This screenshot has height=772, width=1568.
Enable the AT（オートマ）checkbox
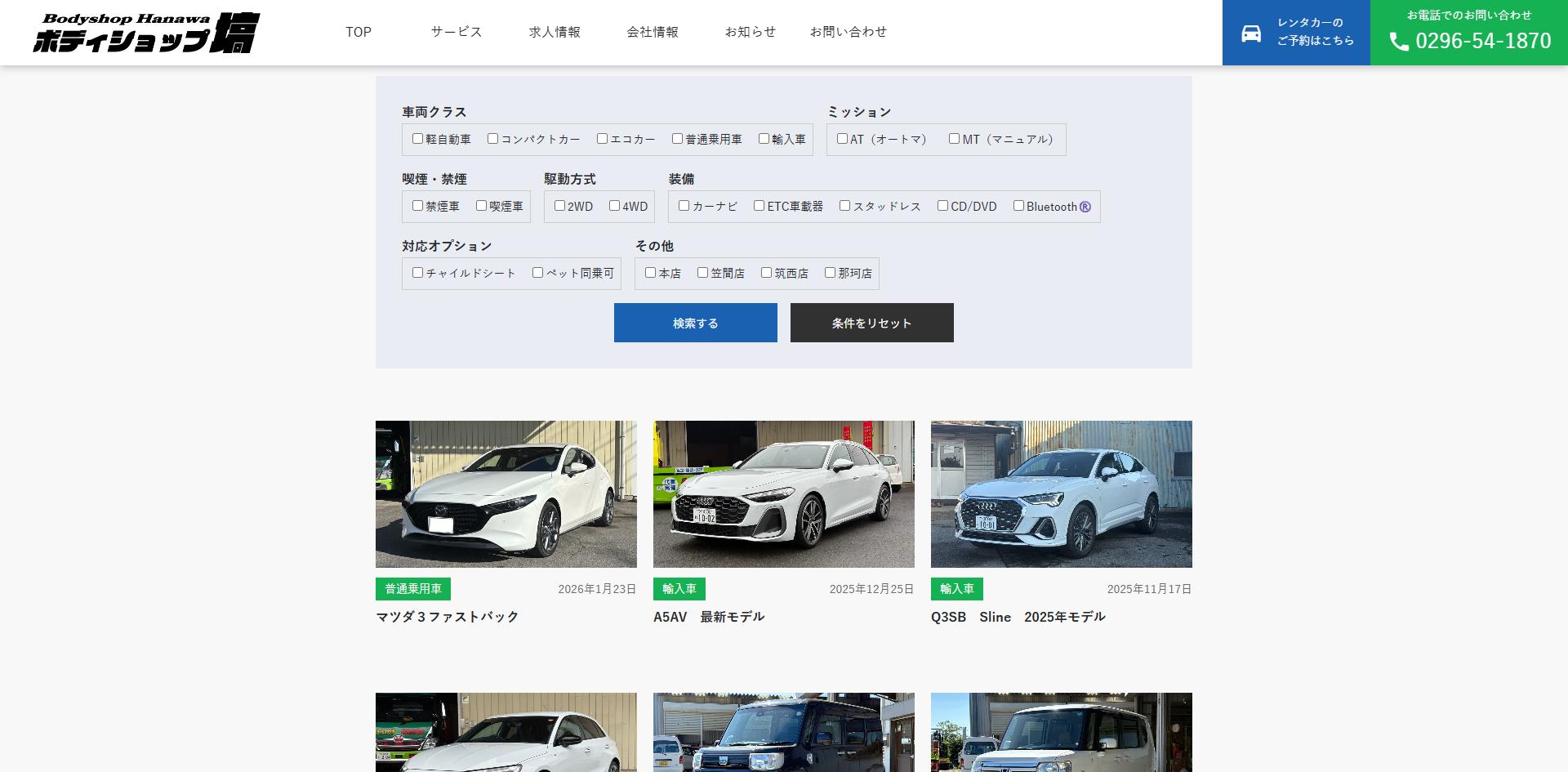click(842, 139)
